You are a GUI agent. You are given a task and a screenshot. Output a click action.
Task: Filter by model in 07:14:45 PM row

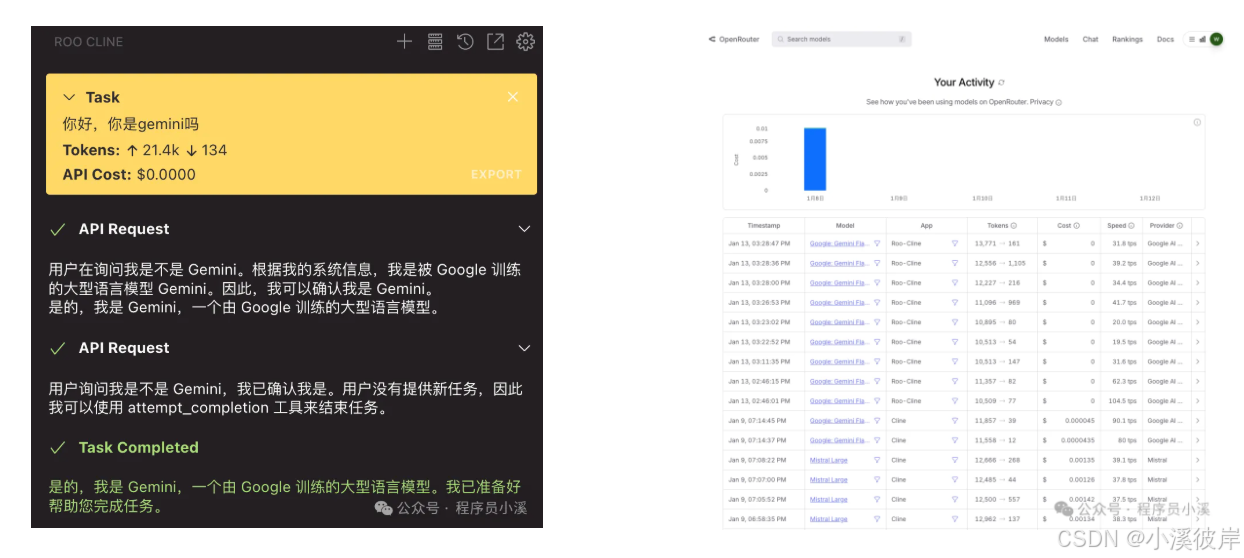[877, 421]
